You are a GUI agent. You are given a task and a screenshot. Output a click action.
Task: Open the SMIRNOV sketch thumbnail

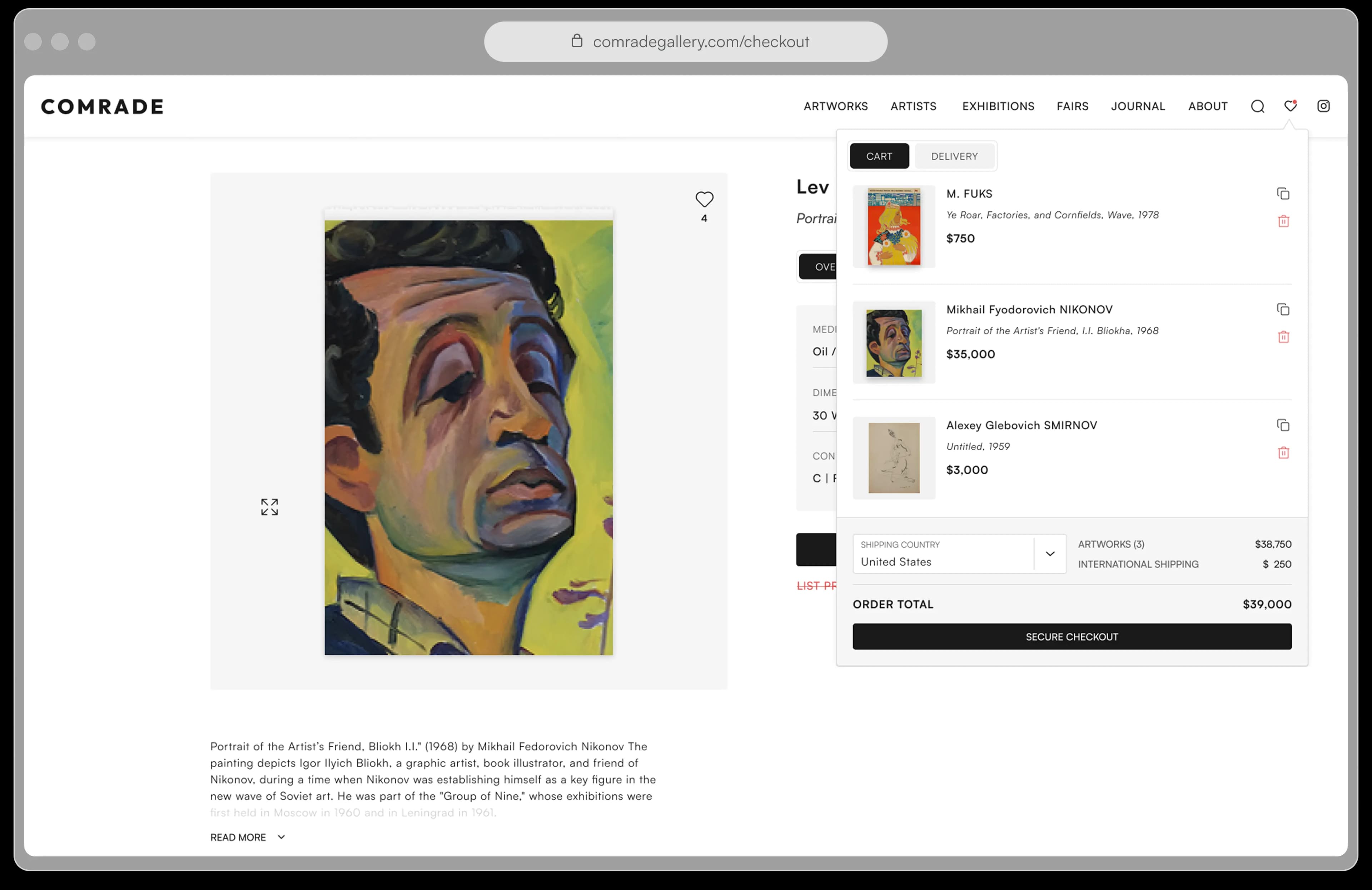(894, 458)
